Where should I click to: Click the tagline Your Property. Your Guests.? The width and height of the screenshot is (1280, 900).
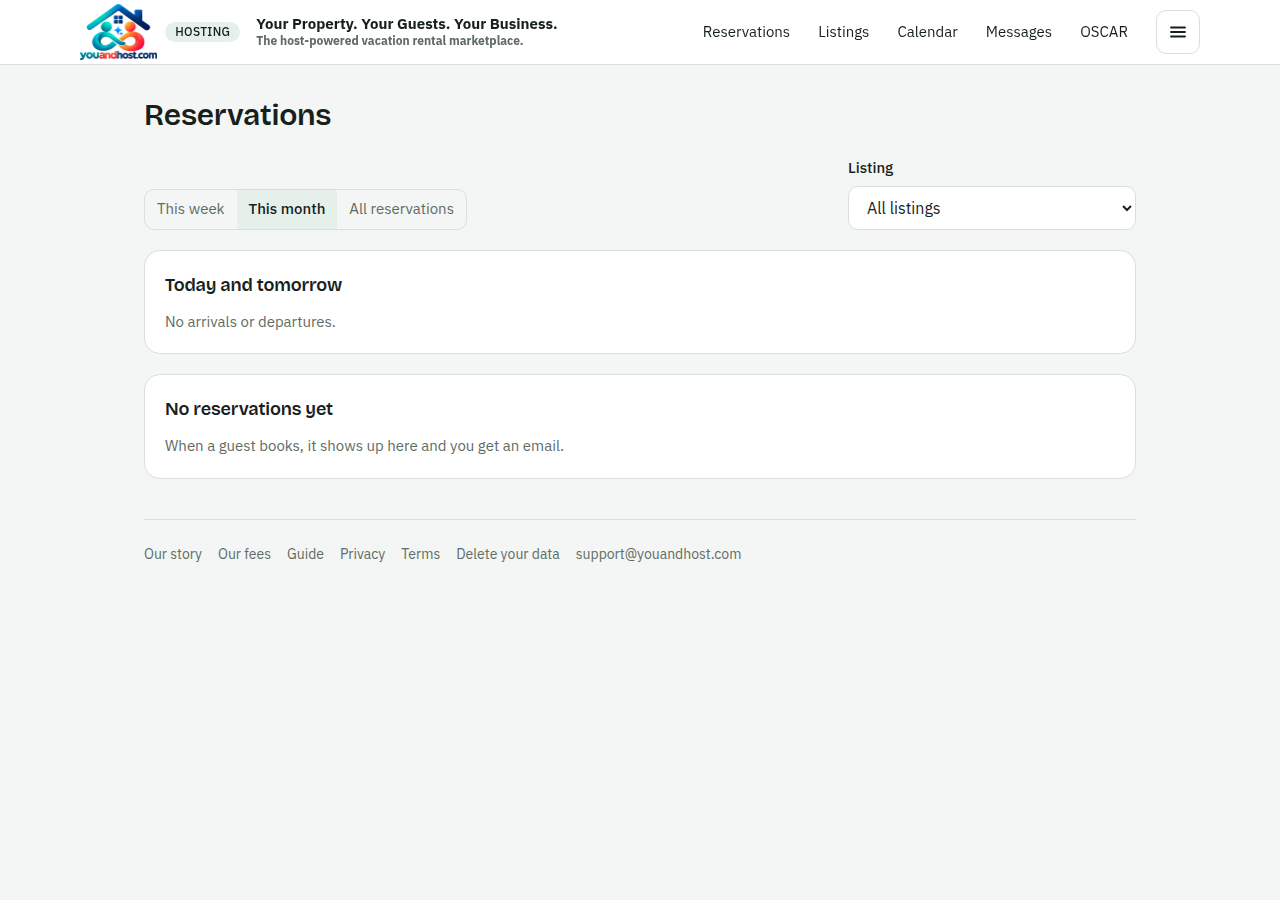[406, 24]
